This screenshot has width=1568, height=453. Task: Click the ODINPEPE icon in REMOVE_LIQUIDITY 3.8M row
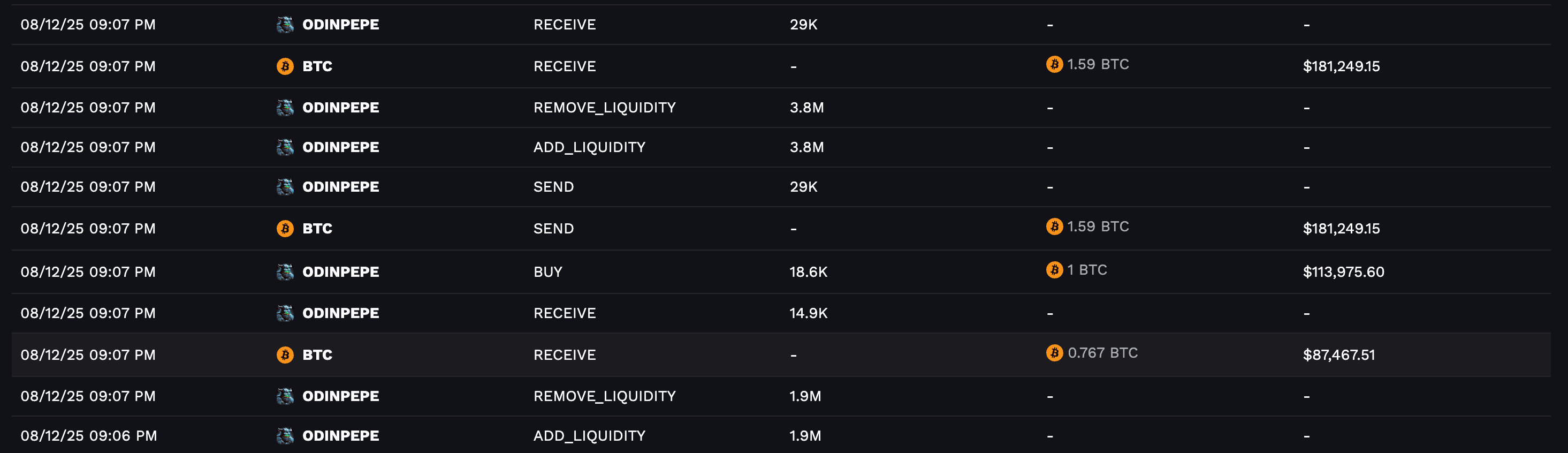285,107
